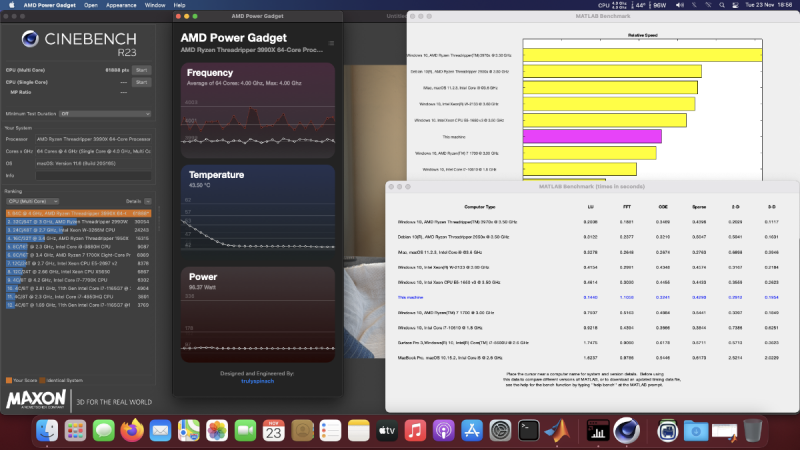Click the volume icon in menu bar
800x450 pixels.
point(680,5)
